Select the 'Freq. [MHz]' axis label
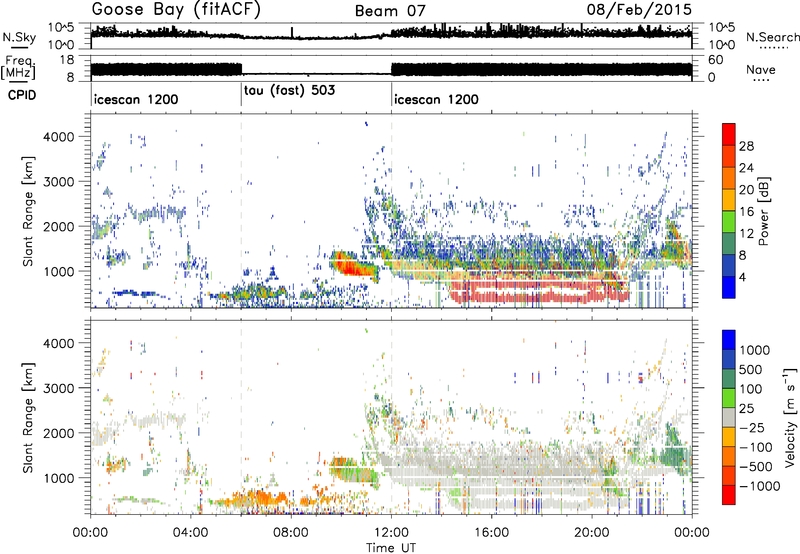Viewport: 800px width, 554px height. 18,67
